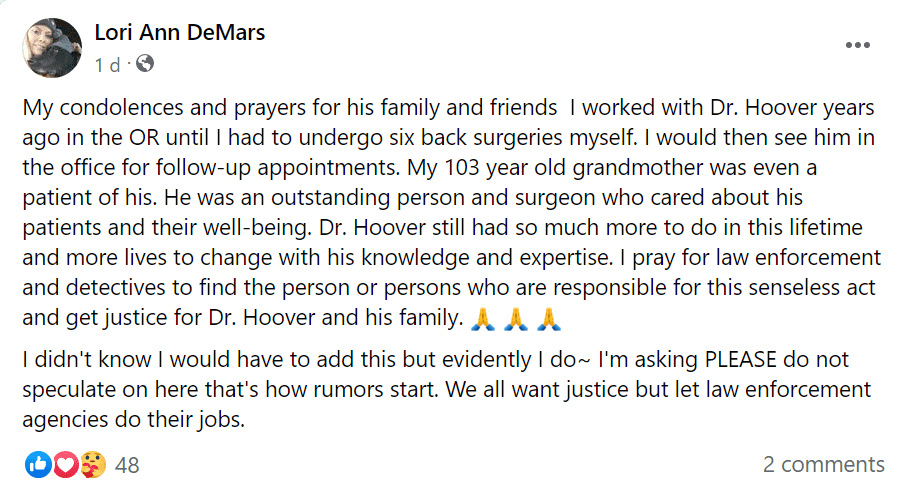Image resolution: width=900 pixels, height=494 pixels.
Task: Click the last praying hands emoji
Action: coord(547,320)
